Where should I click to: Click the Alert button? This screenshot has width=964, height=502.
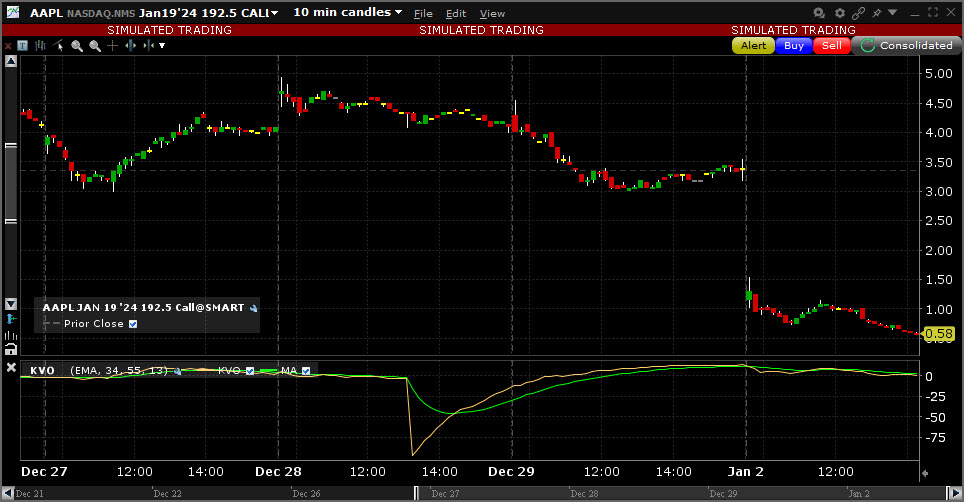[x=753, y=45]
